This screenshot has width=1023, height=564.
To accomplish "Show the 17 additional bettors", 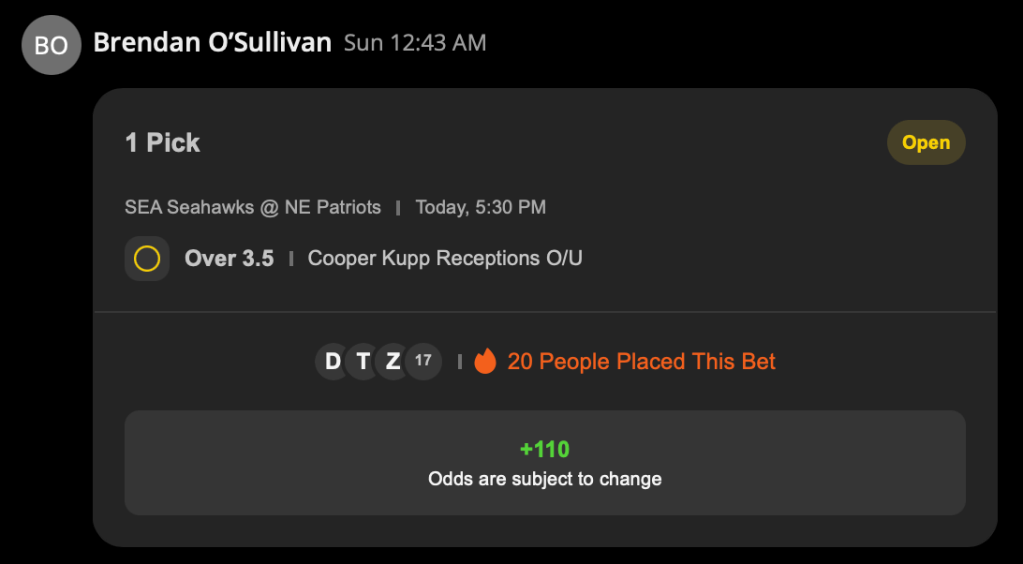I will [x=423, y=361].
